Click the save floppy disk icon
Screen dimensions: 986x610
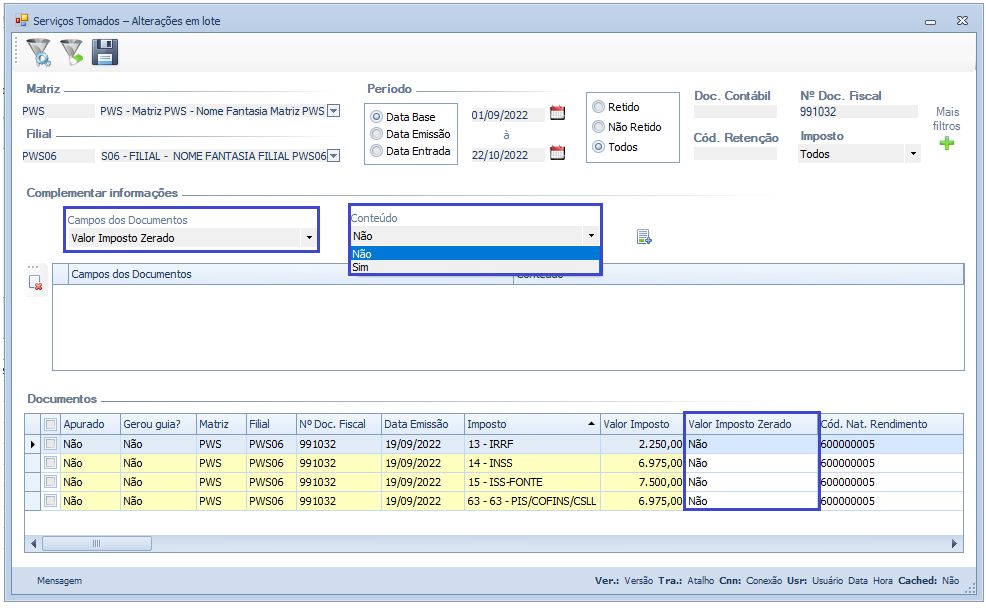tap(105, 52)
